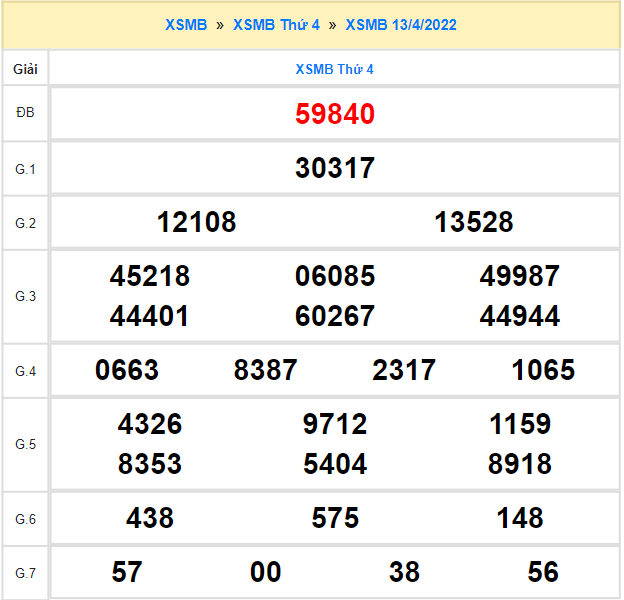Click the first prize number 30317
624x600 pixels.
tap(334, 168)
